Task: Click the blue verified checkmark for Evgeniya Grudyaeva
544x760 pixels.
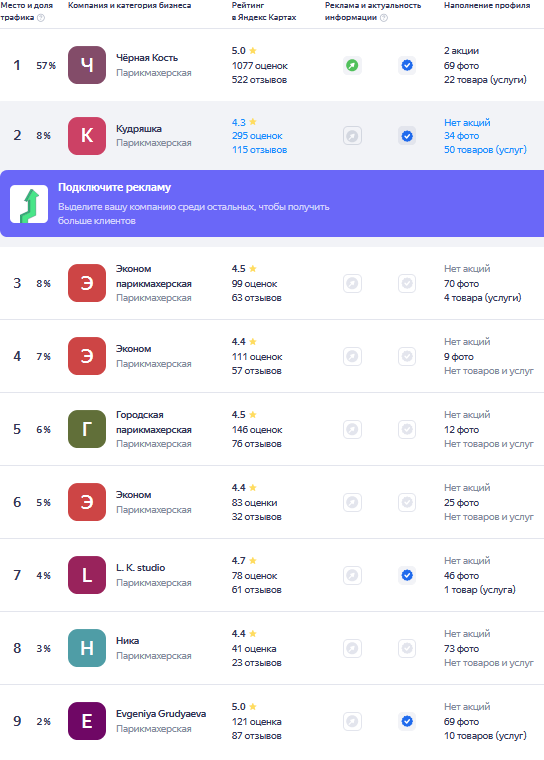Action: click(407, 721)
